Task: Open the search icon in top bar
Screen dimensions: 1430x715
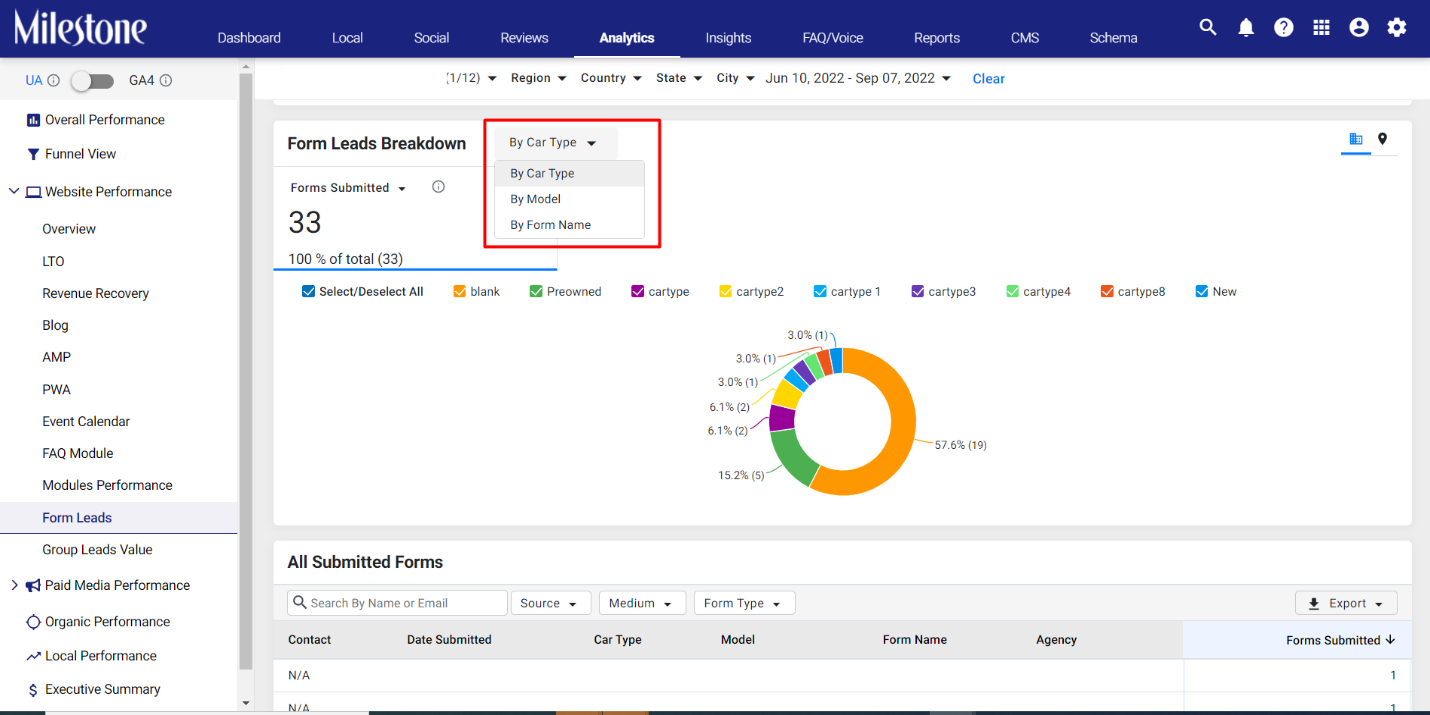Action: point(1208,28)
